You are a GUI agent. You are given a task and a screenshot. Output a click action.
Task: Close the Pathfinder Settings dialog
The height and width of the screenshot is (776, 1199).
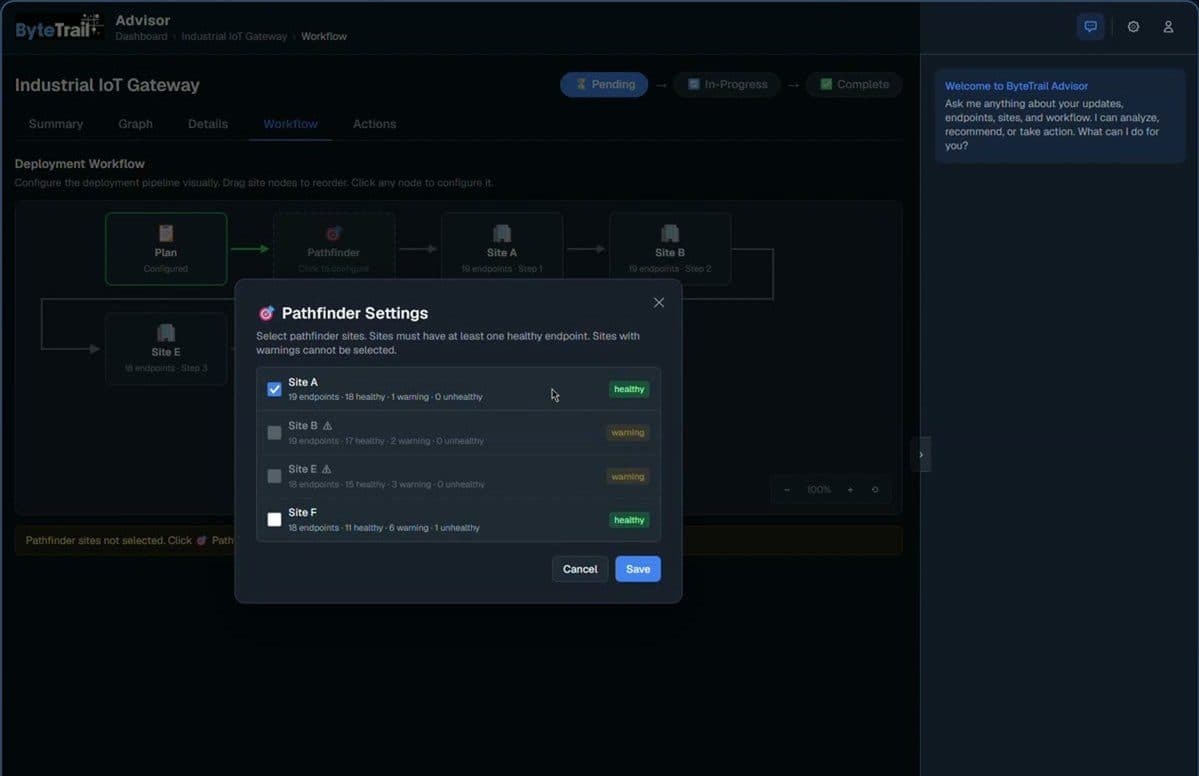point(658,303)
